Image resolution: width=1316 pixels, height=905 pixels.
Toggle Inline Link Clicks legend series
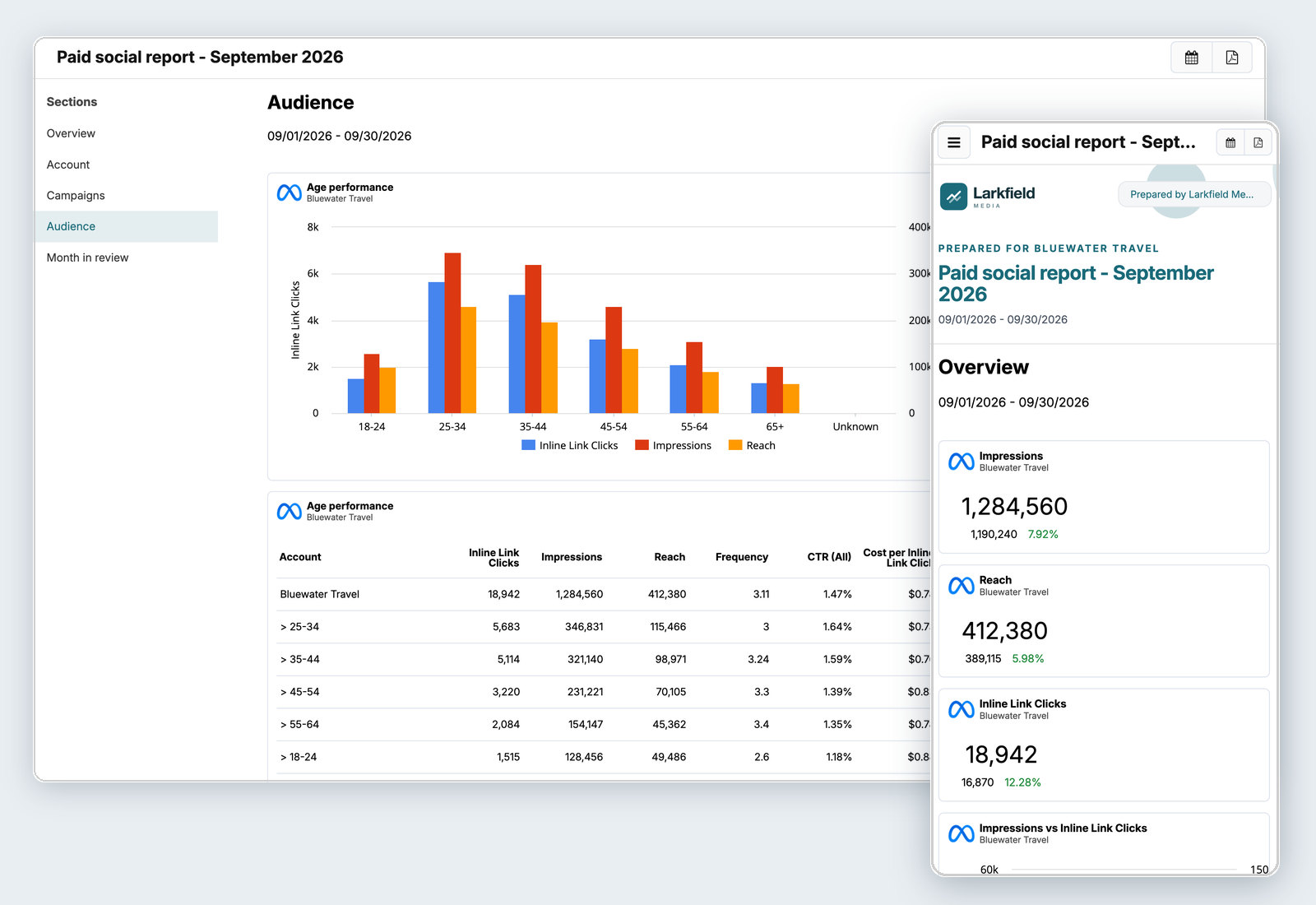[569, 445]
